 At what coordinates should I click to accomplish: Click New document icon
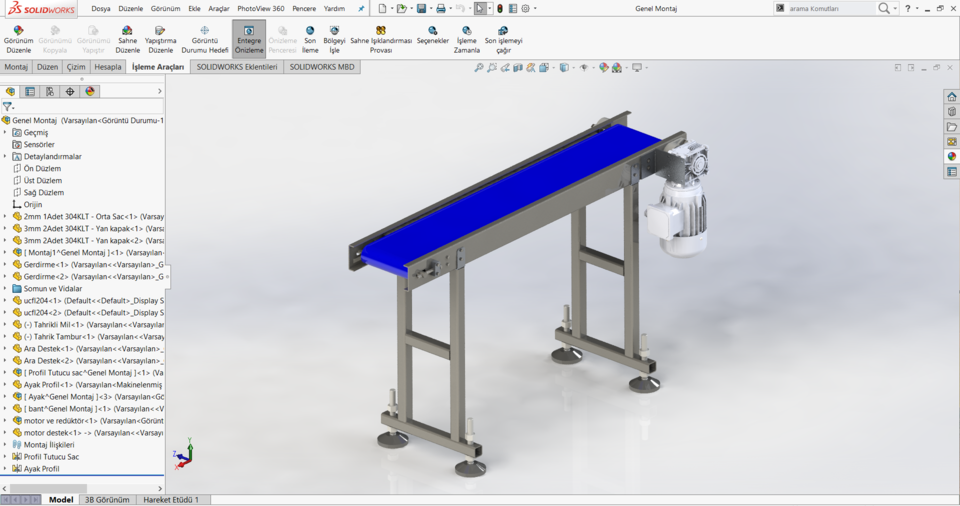click(x=383, y=9)
